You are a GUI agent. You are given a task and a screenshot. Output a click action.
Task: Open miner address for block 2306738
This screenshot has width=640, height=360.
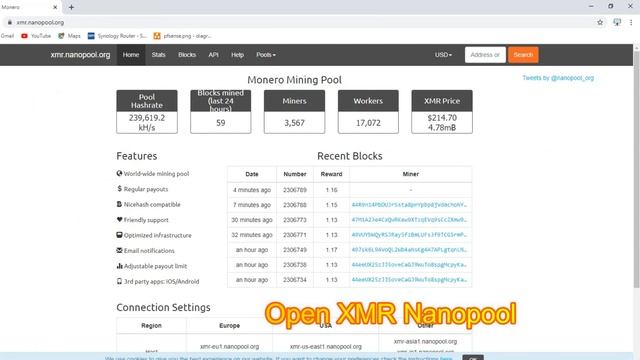click(409, 264)
